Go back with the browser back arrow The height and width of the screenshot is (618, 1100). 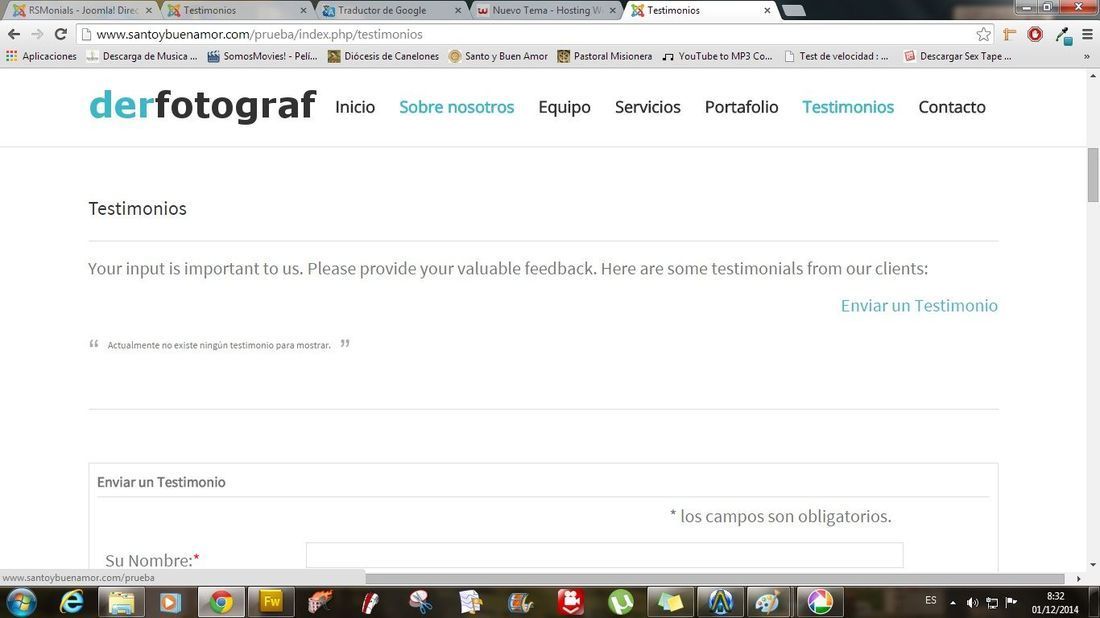13,34
